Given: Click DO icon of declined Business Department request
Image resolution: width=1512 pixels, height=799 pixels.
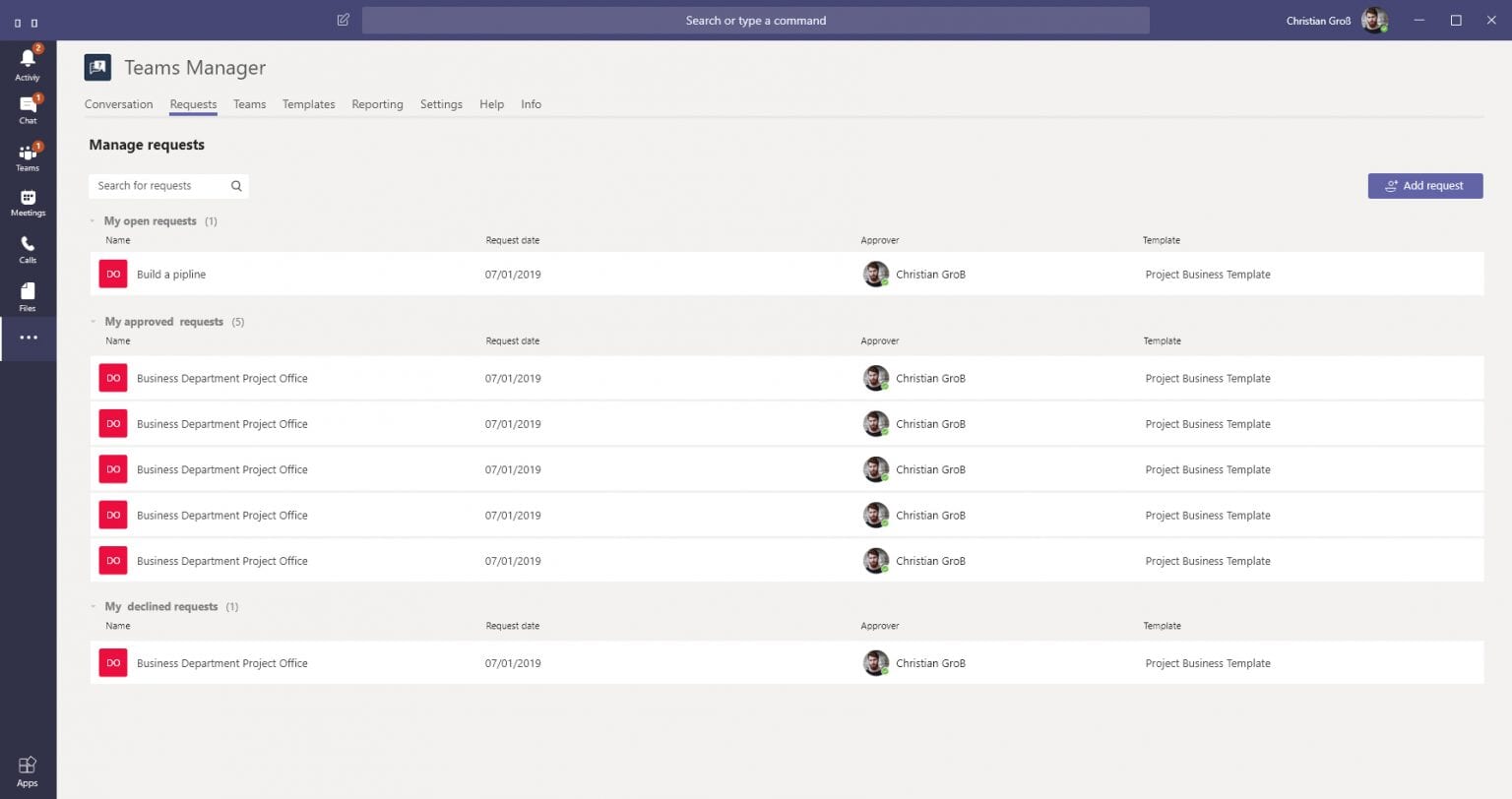Looking at the screenshot, I should (x=113, y=663).
